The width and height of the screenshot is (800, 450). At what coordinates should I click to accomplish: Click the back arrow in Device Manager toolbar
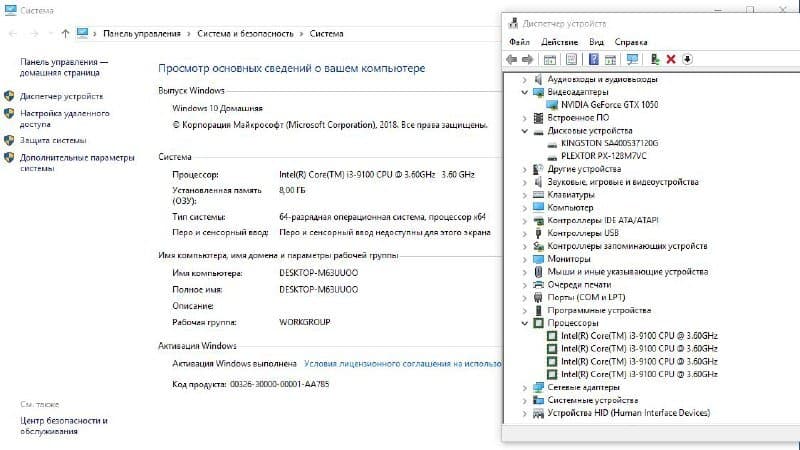tap(513, 59)
